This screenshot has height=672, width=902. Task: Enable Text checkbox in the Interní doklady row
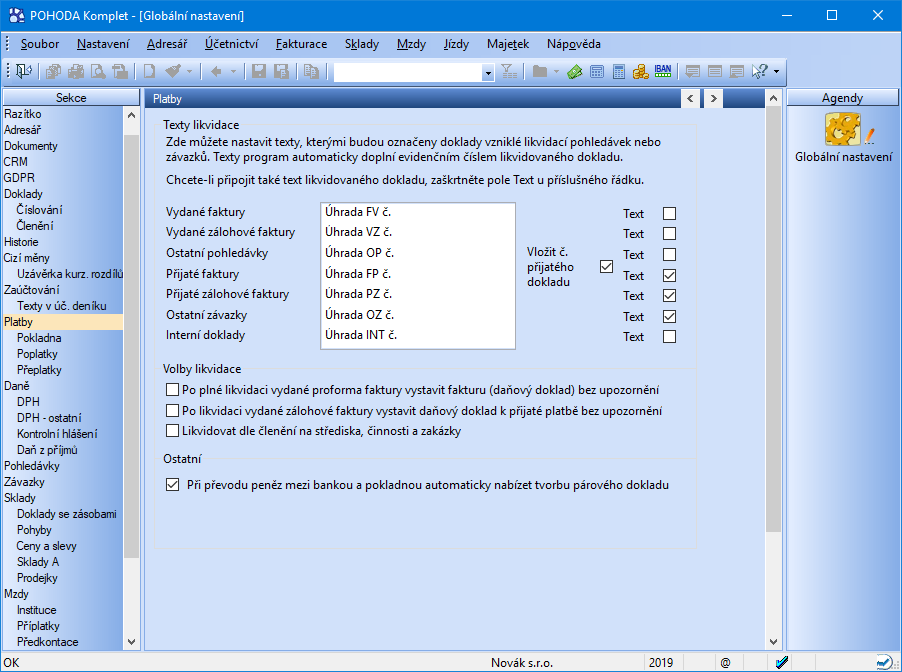670,337
